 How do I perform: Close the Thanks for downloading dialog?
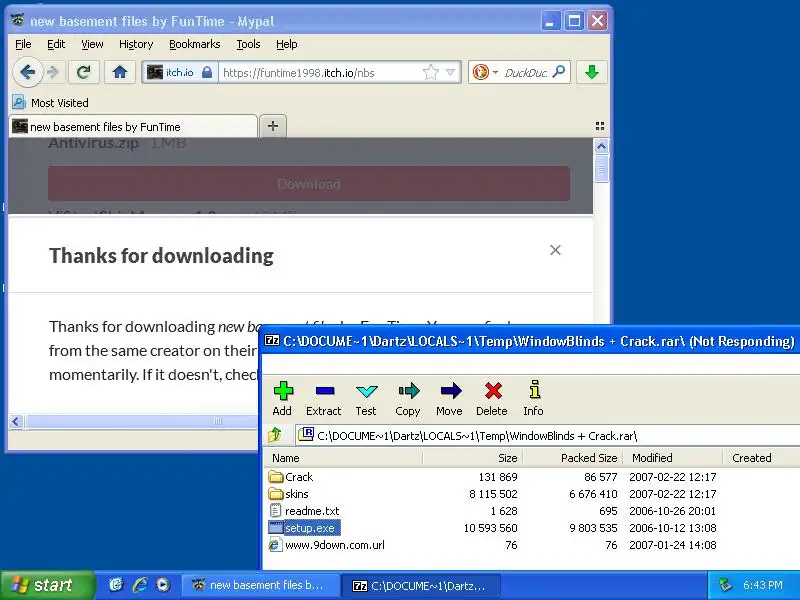pos(555,250)
